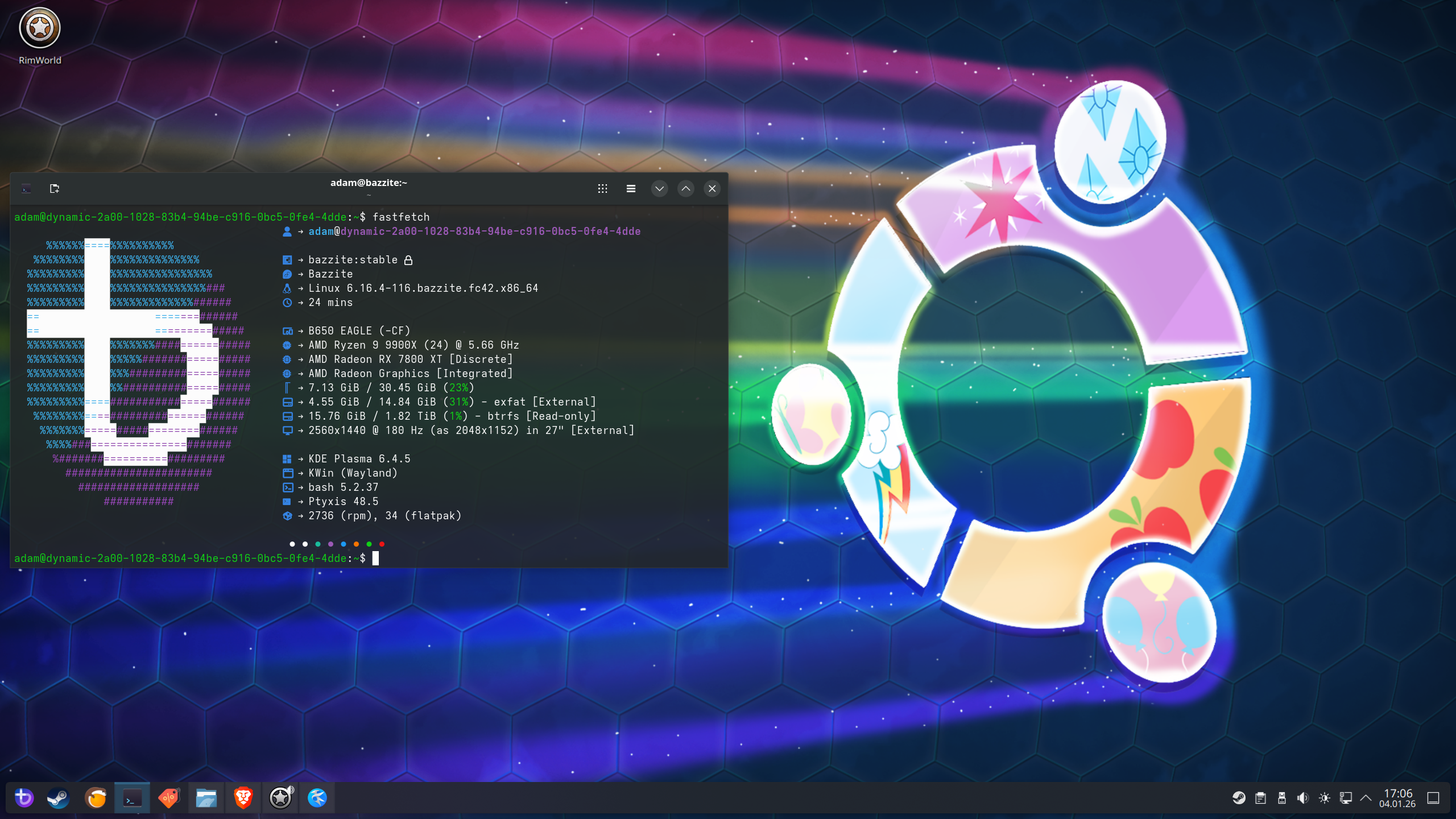The height and width of the screenshot is (819, 1456).
Task: Launch Brave browser from taskbar
Action: [243, 798]
